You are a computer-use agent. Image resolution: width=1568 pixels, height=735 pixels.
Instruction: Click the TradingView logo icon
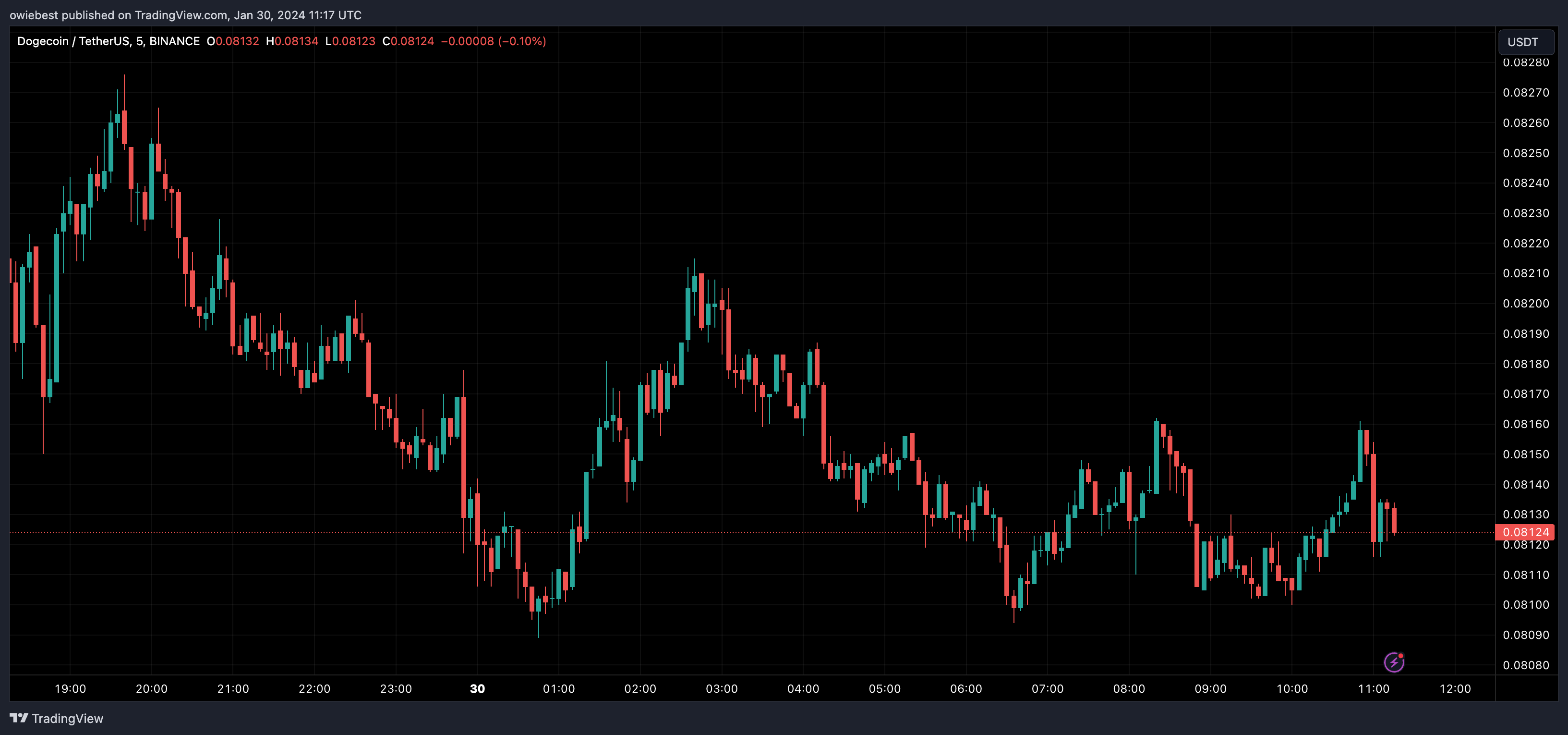point(19,718)
